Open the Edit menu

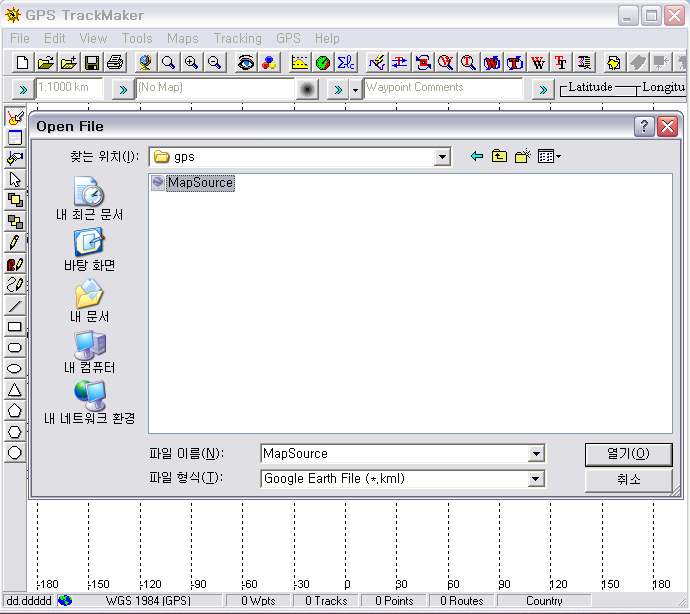(55, 38)
